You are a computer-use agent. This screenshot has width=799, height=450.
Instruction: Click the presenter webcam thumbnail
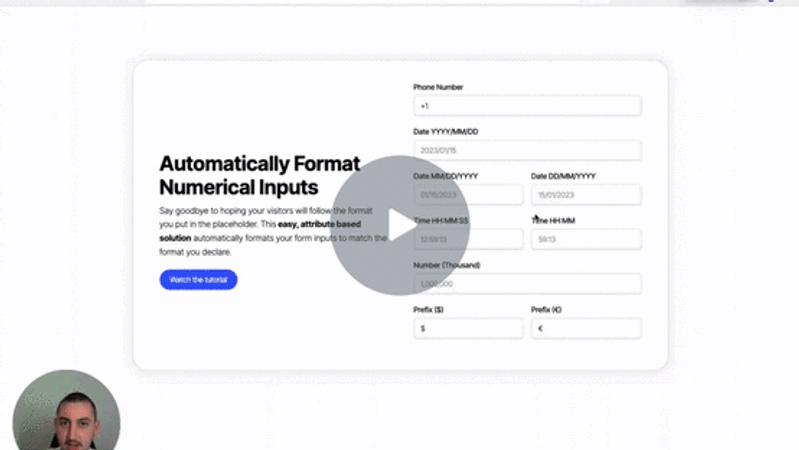pyautogui.click(x=66, y=410)
